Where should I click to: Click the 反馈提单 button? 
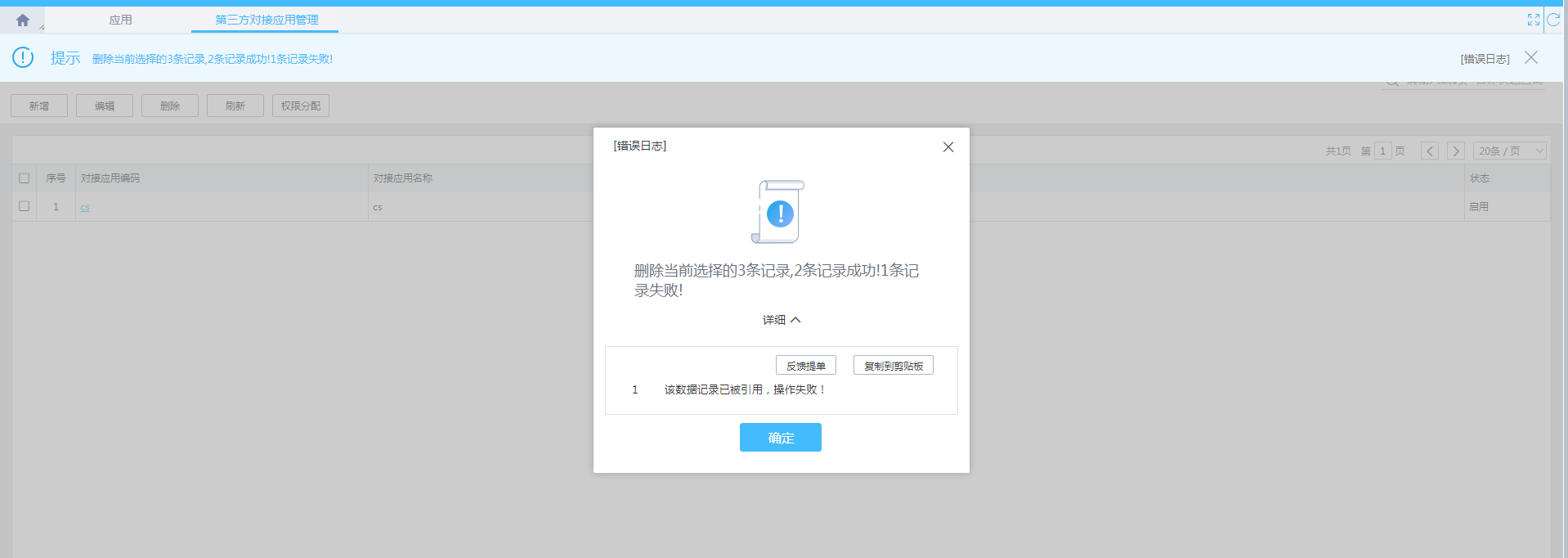tap(805, 366)
